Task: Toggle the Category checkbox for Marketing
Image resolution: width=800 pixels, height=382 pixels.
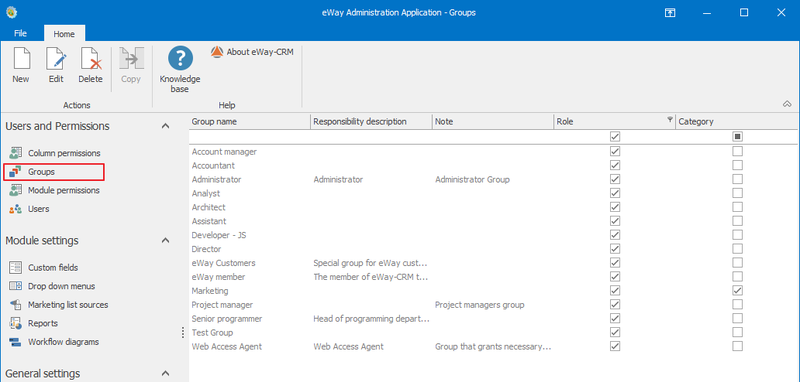Action: [737, 290]
